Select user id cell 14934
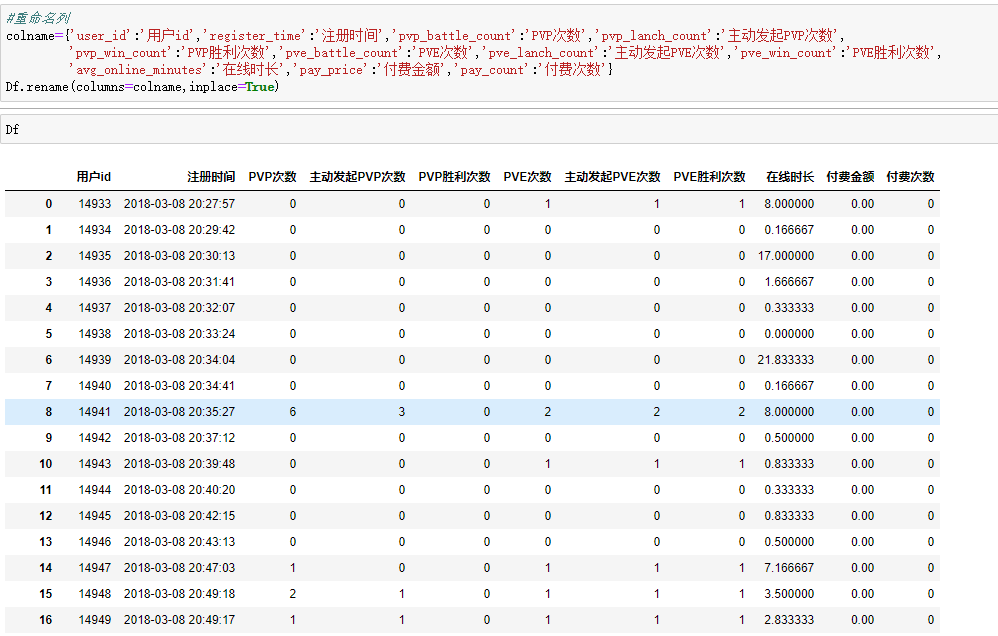 pos(95,230)
